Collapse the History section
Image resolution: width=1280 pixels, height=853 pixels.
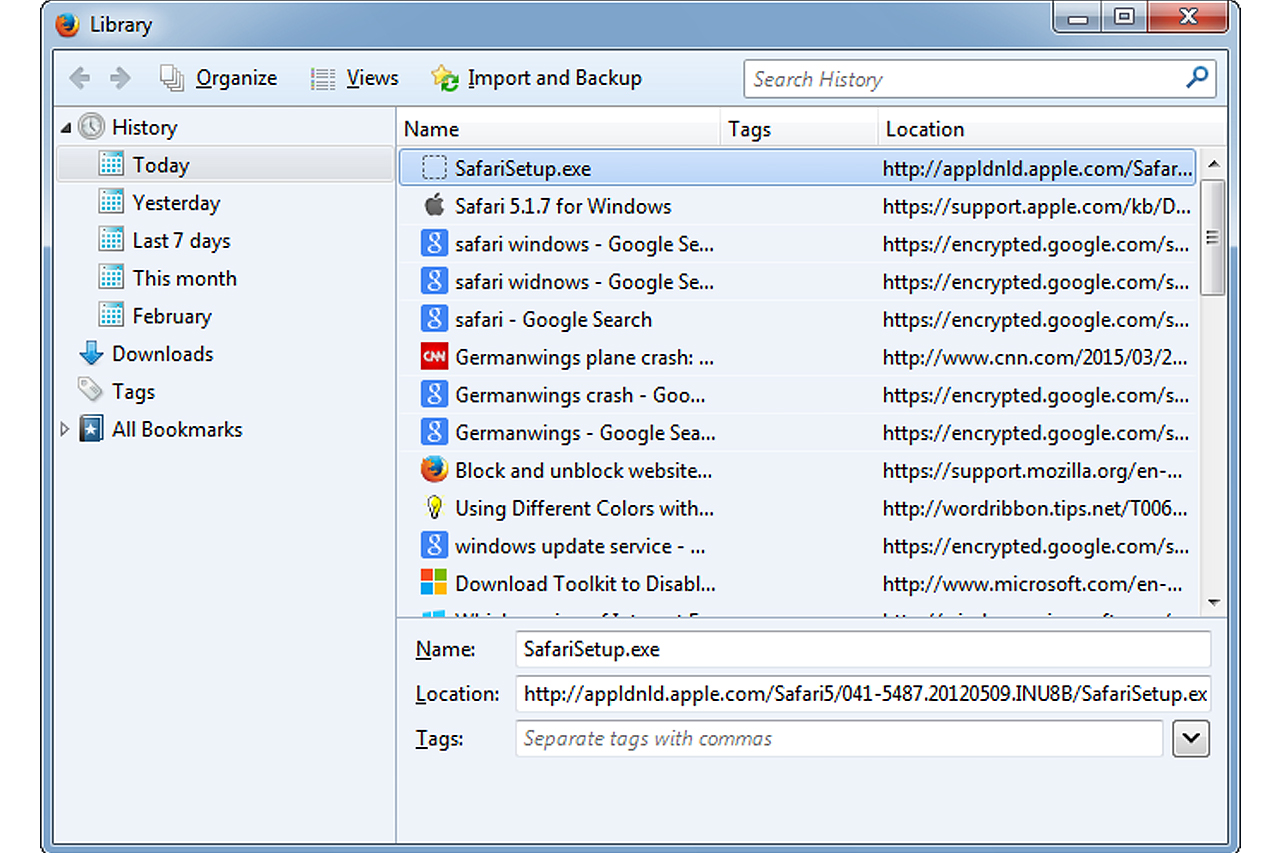point(66,126)
